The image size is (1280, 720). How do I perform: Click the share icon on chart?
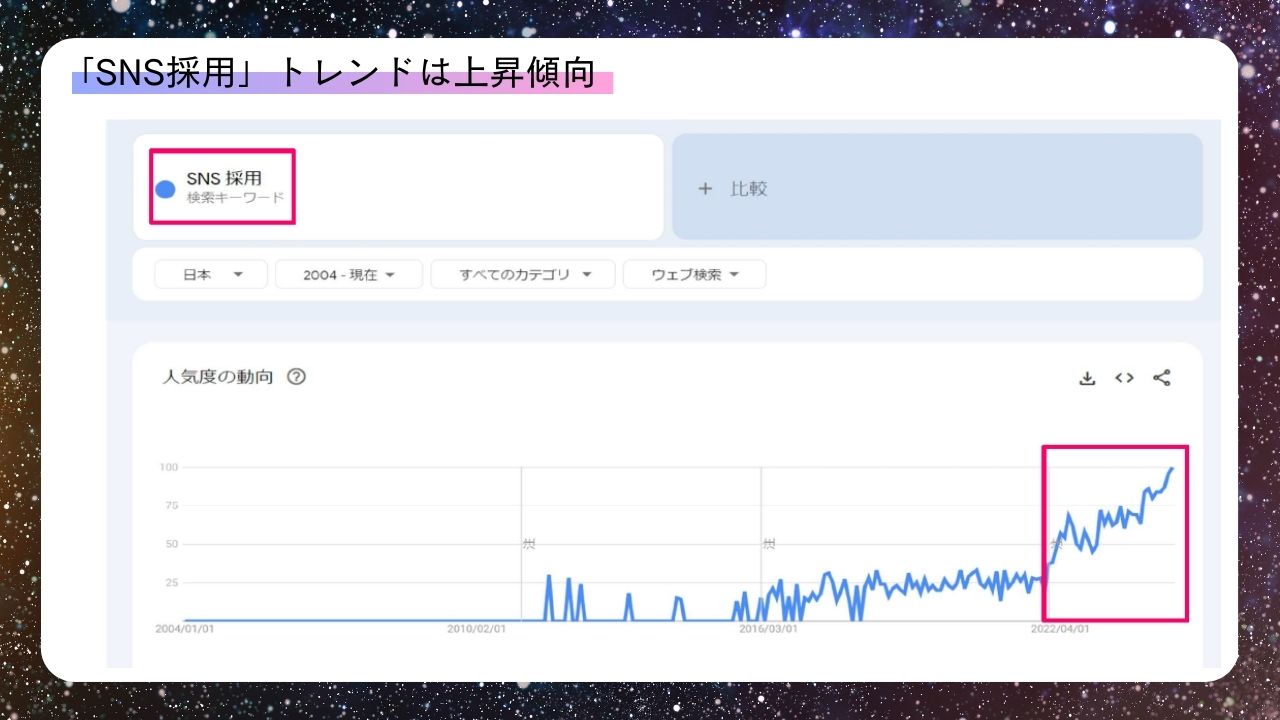click(1161, 378)
